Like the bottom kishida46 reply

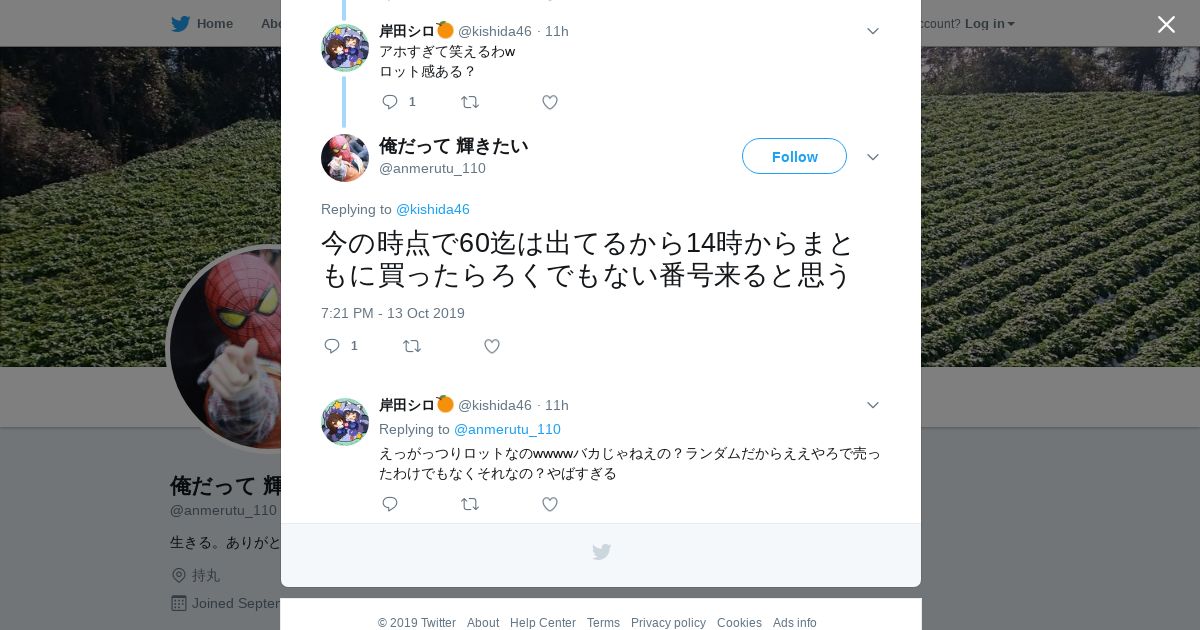(550, 504)
